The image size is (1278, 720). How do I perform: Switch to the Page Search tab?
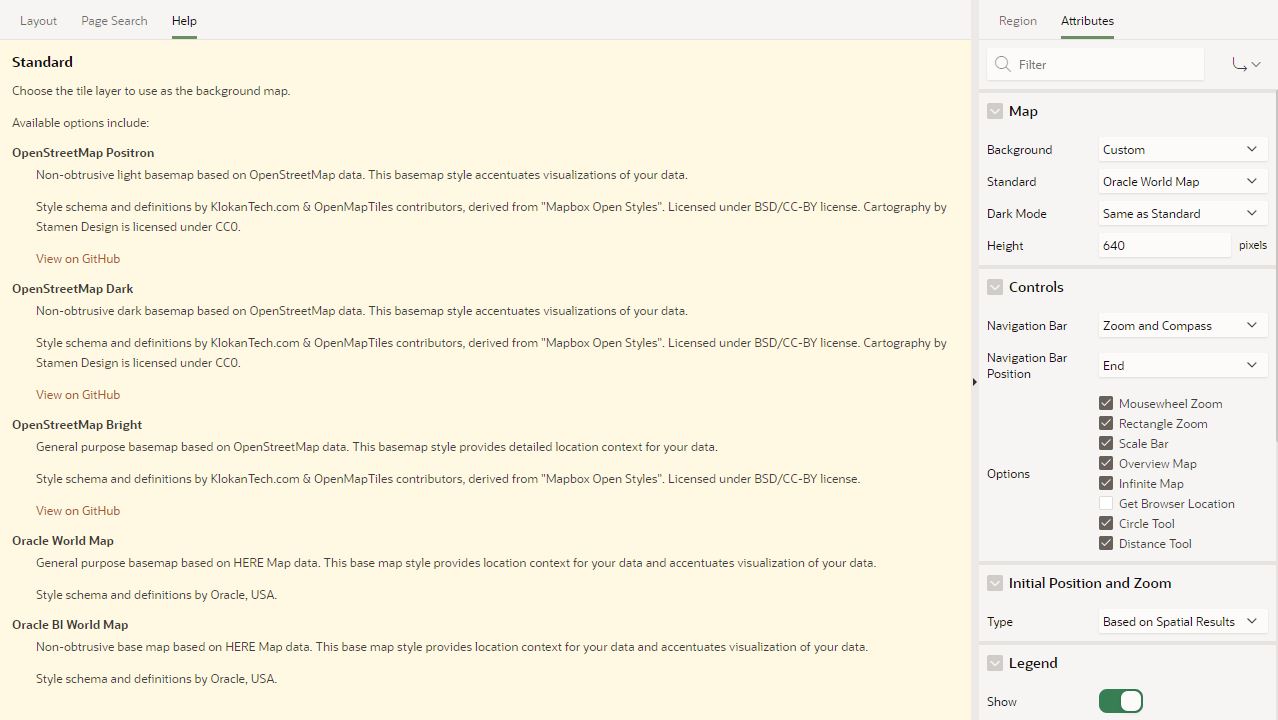(114, 20)
